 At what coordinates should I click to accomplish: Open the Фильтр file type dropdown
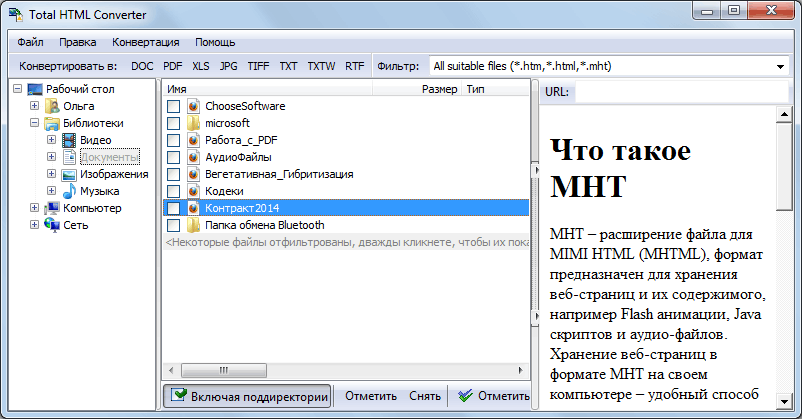pos(780,67)
